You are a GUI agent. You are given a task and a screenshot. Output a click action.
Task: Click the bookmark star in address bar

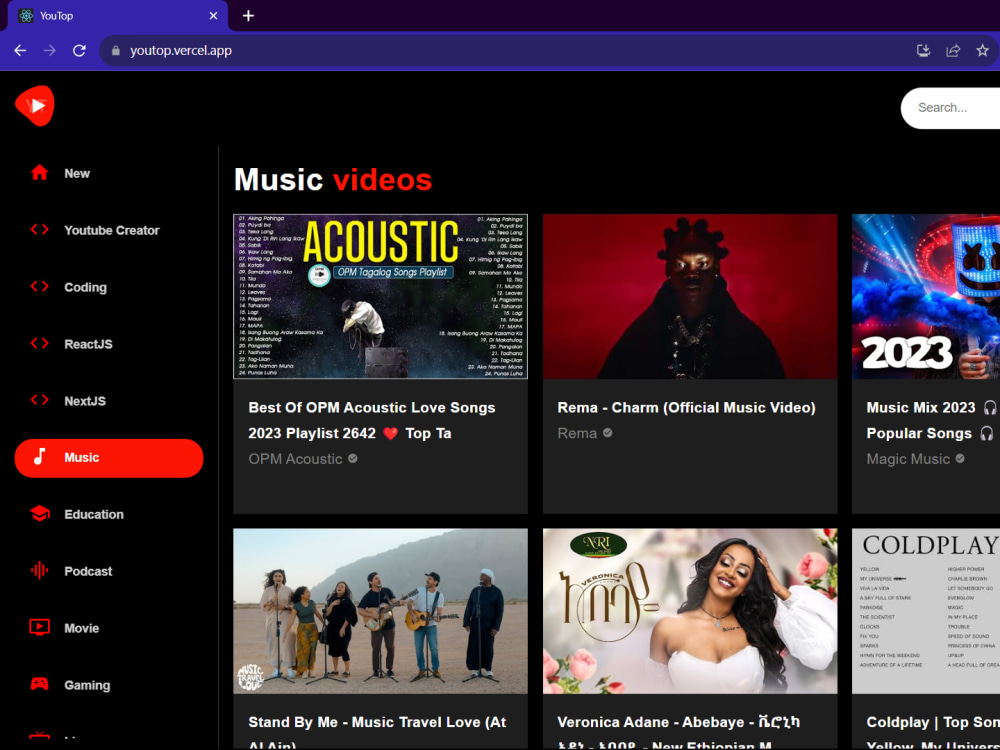coord(983,50)
